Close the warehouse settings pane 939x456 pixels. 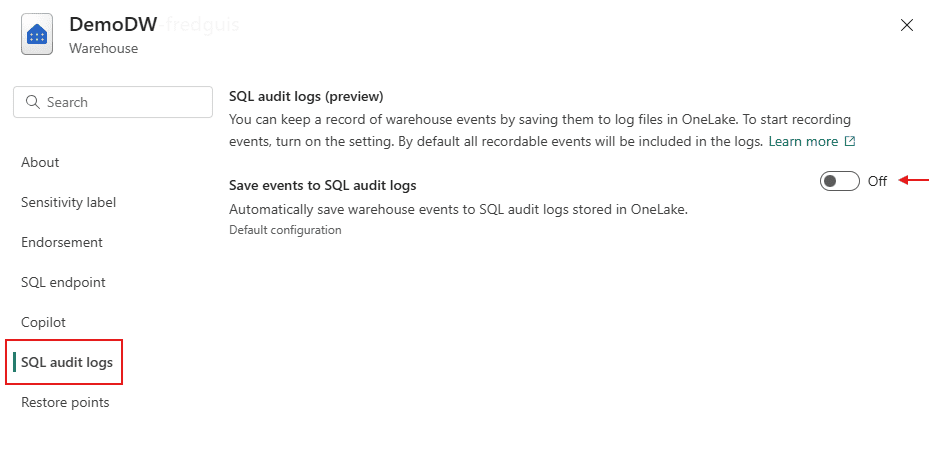tap(907, 26)
